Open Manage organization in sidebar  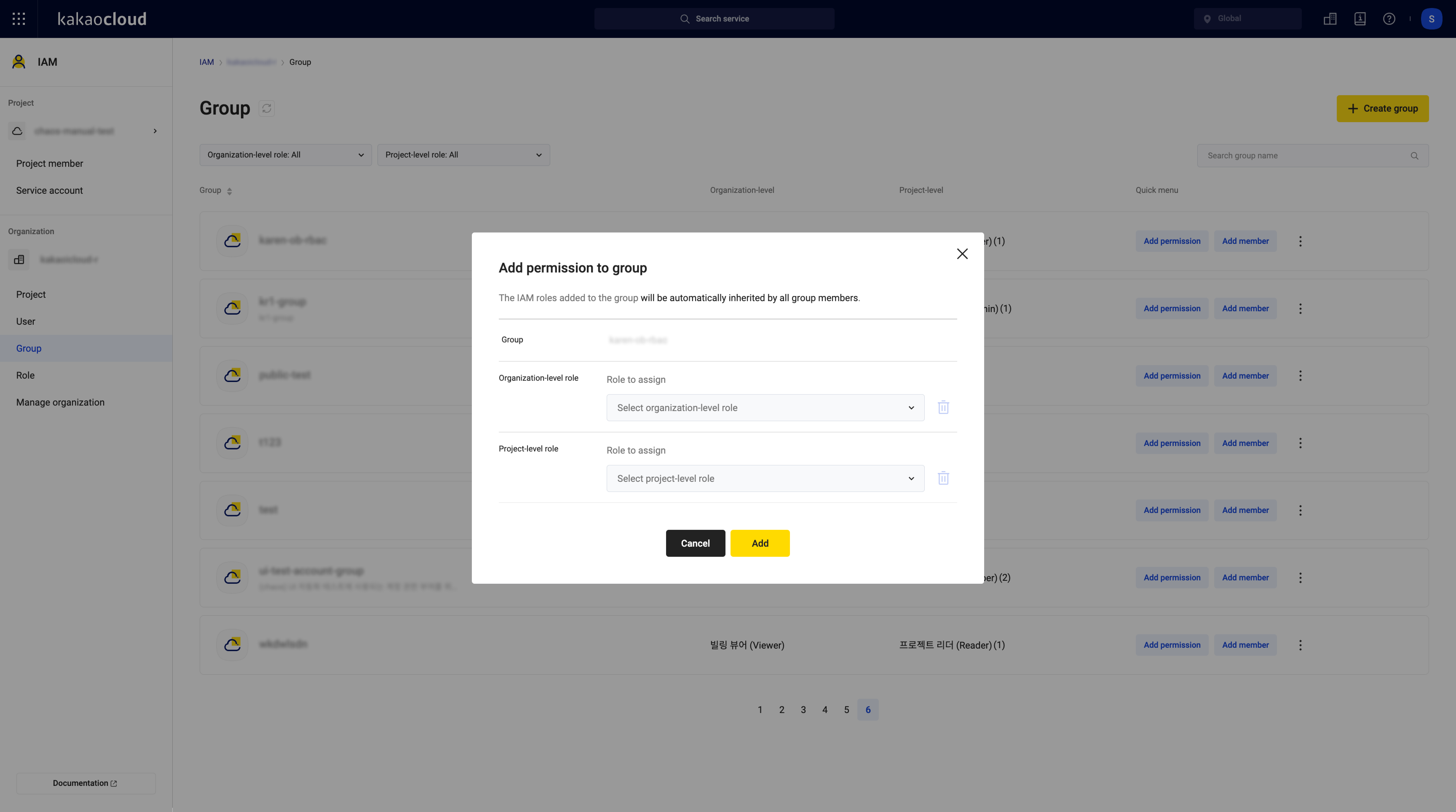coord(60,402)
